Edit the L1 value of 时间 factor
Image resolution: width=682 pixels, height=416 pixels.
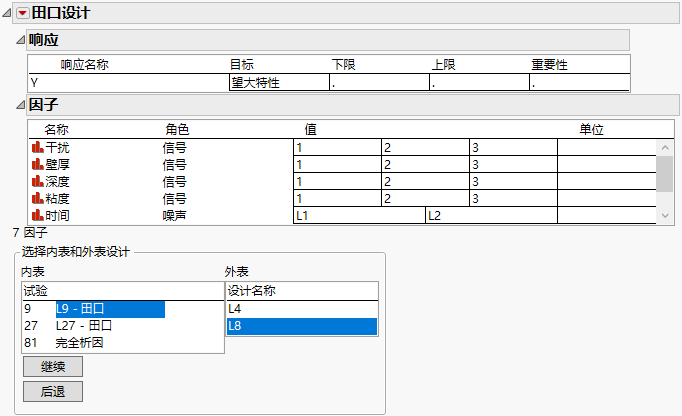[x=359, y=215]
